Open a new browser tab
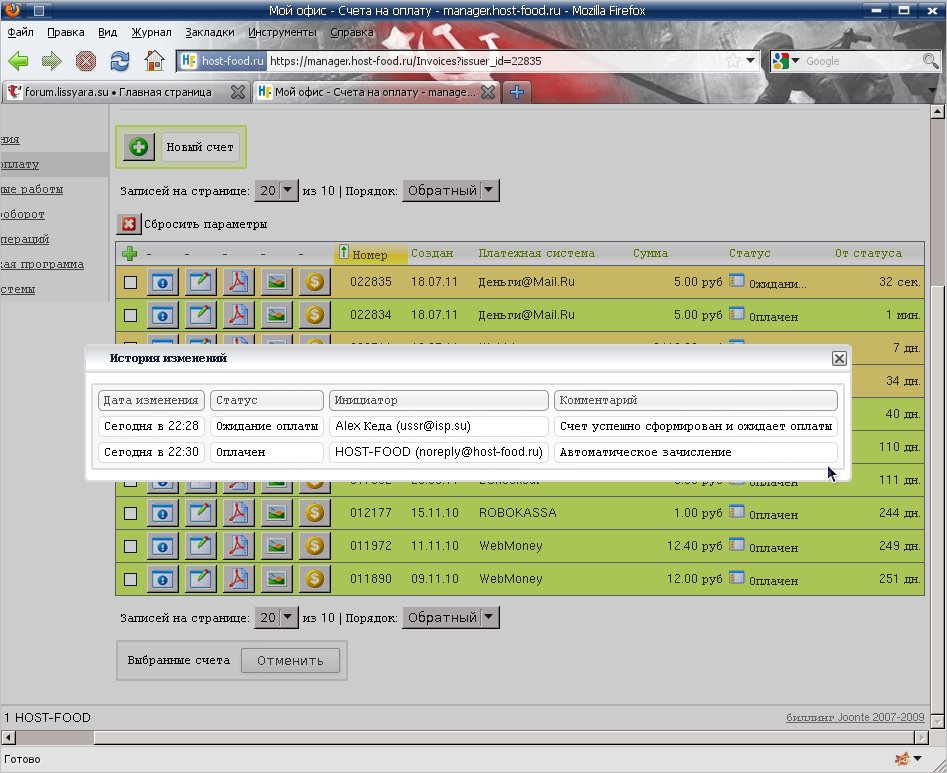Screen dimensions: 947x773 [517, 92]
